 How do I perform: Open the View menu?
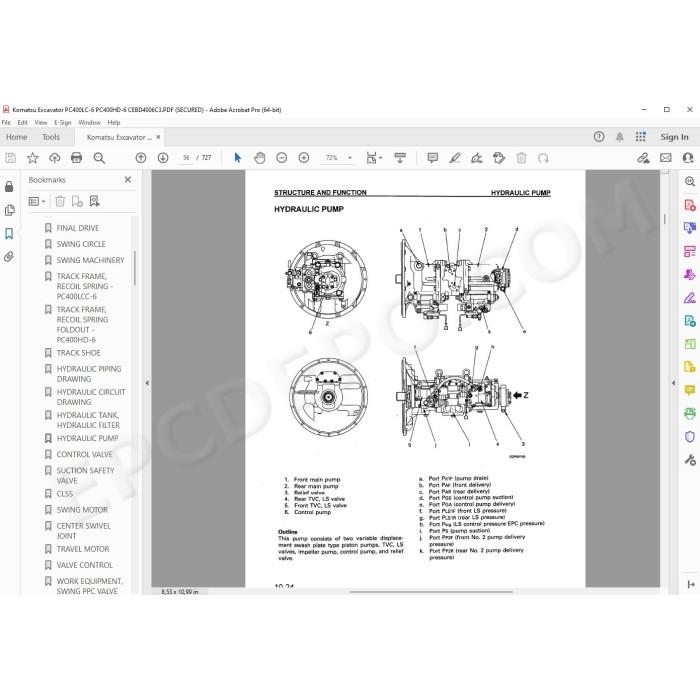[41, 122]
